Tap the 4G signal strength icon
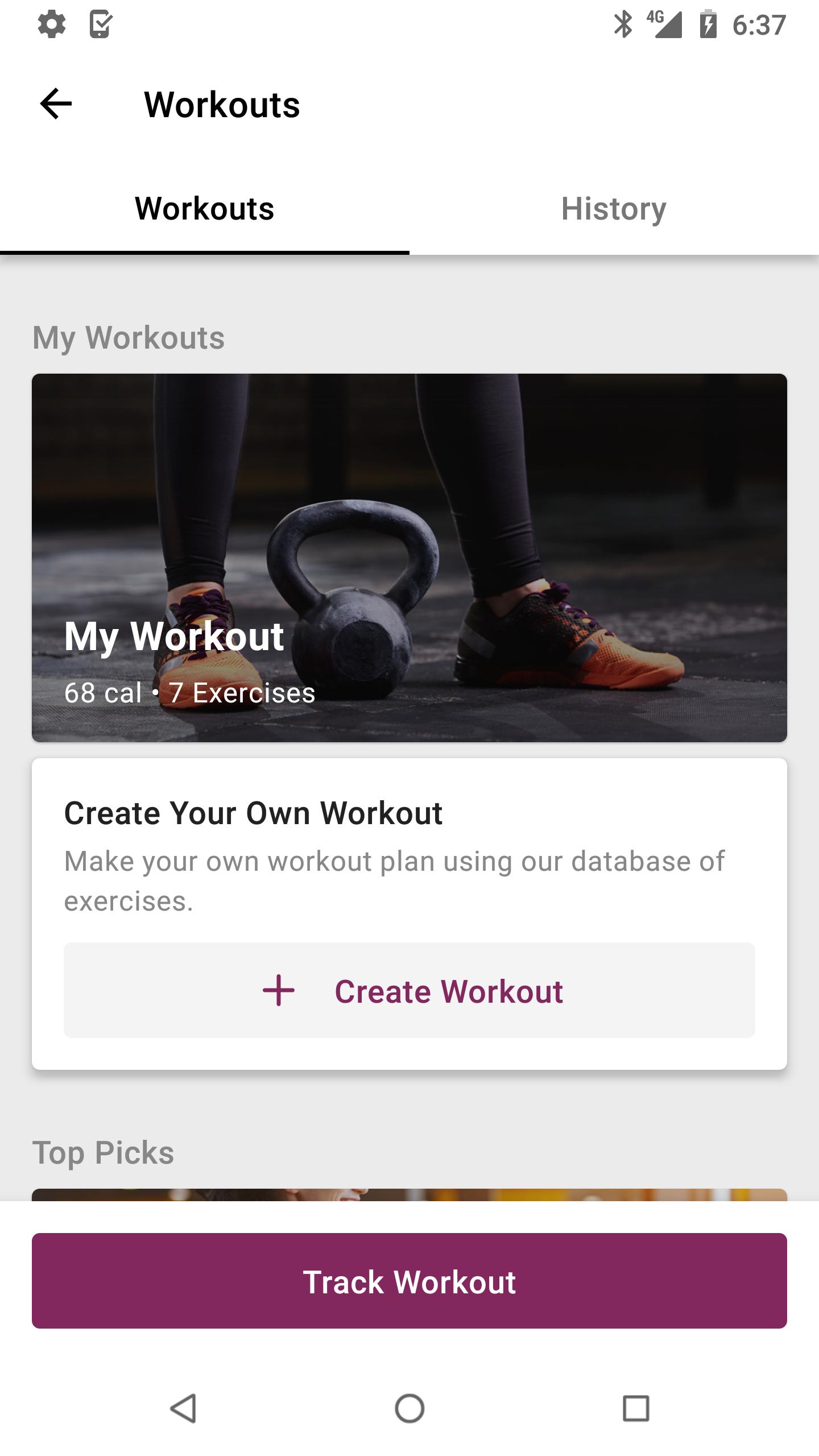 click(664, 25)
